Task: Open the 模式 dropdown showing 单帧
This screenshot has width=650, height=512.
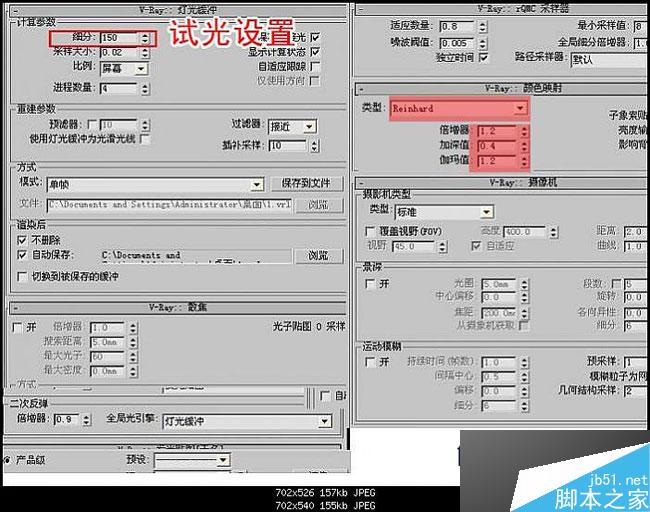Action: [x=155, y=185]
